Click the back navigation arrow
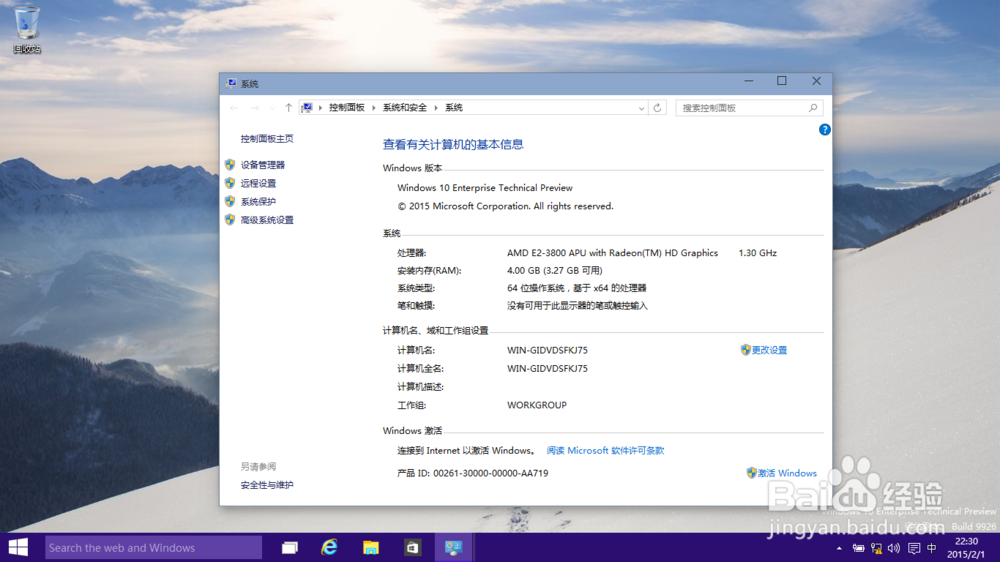Screen dimensions: 1000x562 click(234, 108)
